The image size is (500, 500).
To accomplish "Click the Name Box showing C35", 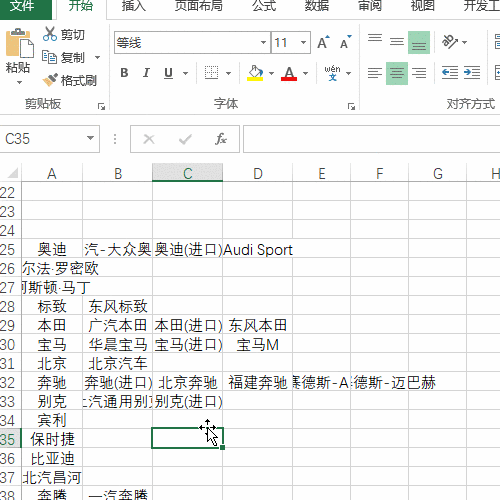I will 43,139.
